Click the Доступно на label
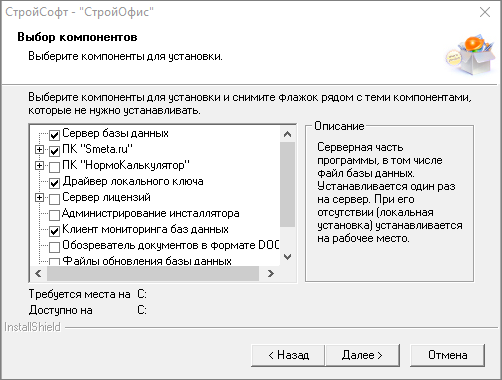This screenshot has width=502, height=380. [x=61, y=310]
